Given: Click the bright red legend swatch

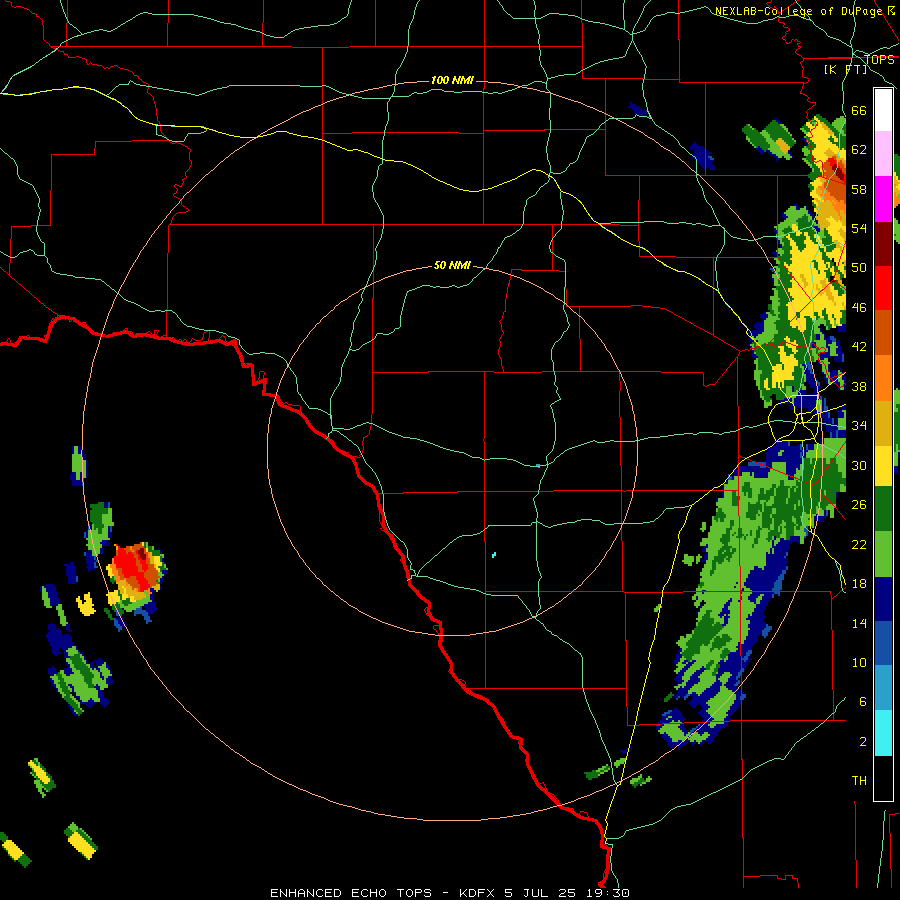Looking at the screenshot, I should pos(883,288).
